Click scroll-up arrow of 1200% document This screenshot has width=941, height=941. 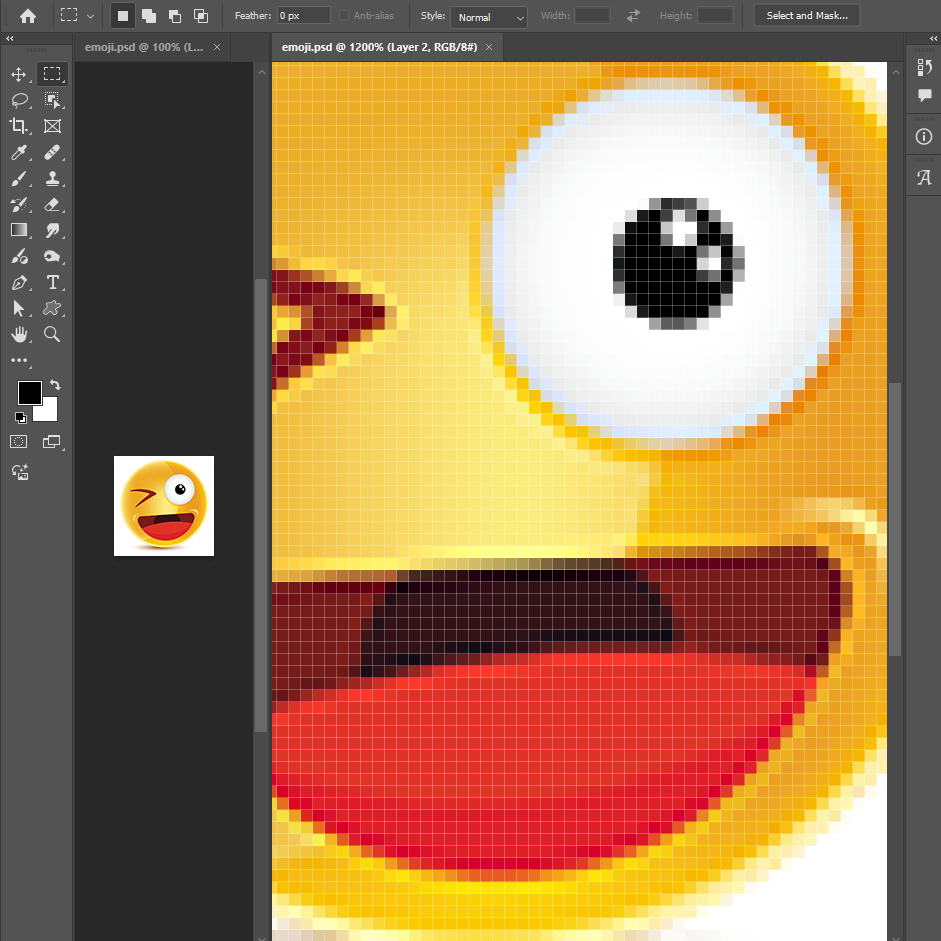point(895,72)
